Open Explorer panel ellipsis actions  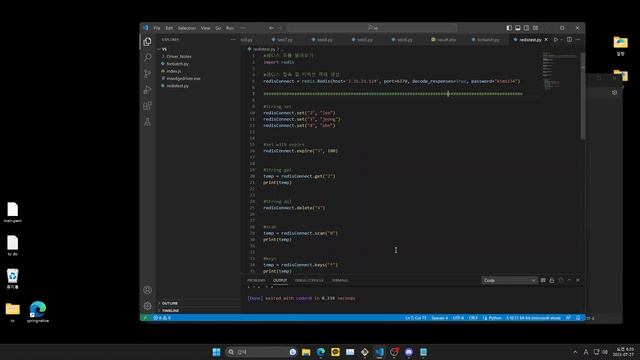point(233,40)
